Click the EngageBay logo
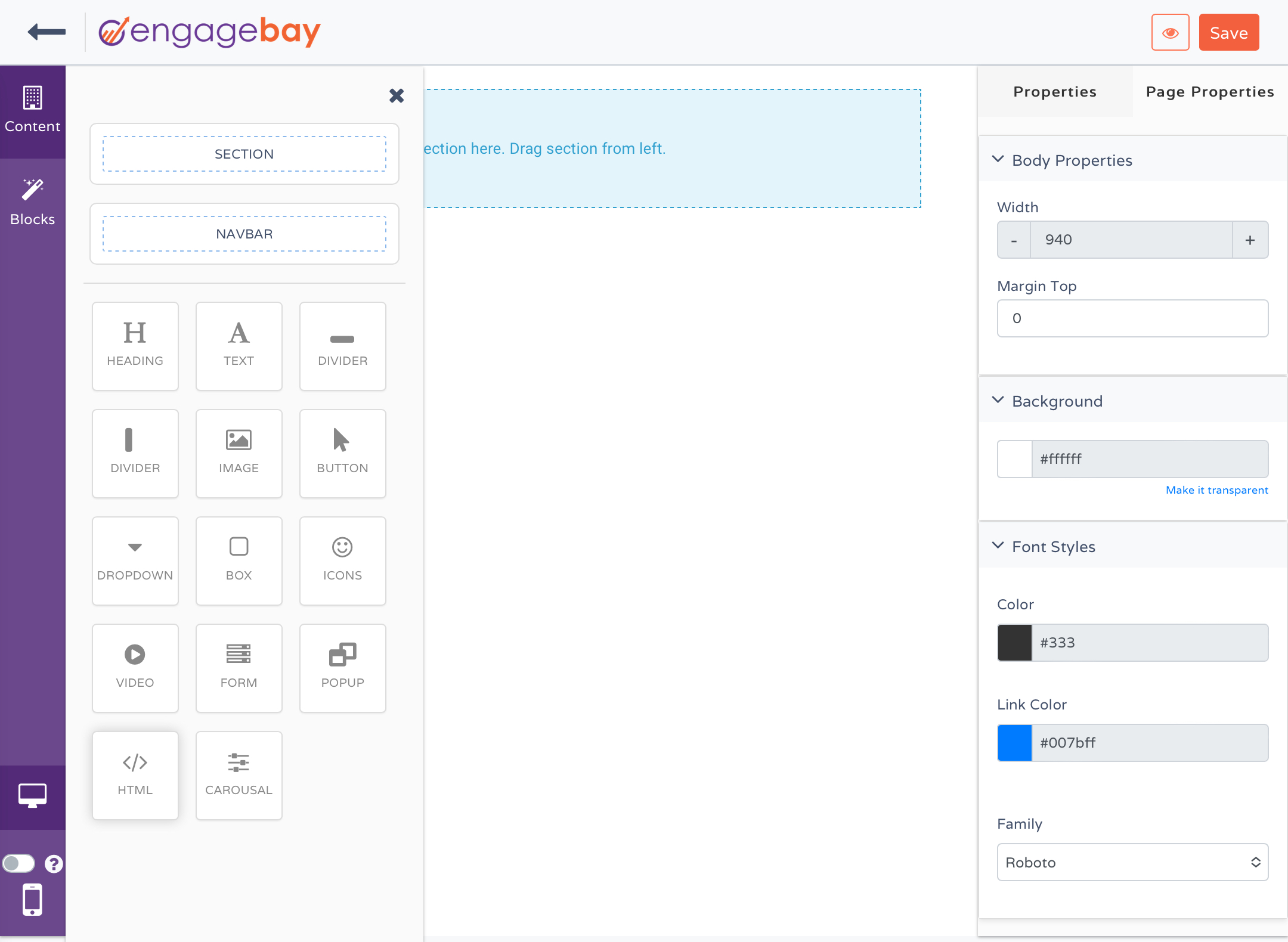 pos(209,32)
